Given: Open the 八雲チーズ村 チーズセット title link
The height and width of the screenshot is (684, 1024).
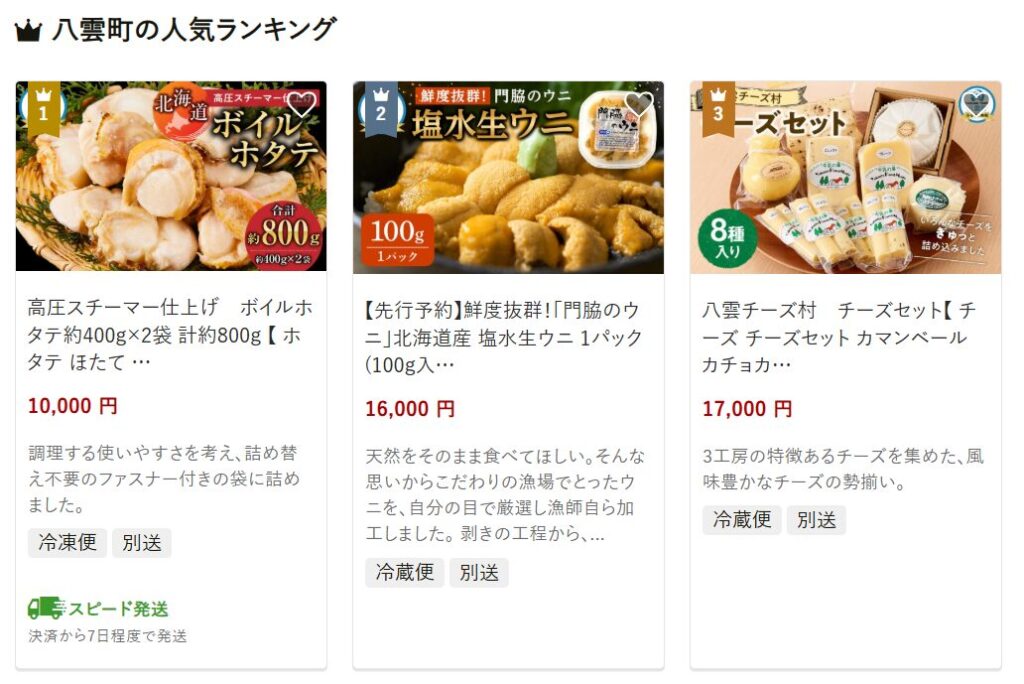Looking at the screenshot, I should 839,337.
